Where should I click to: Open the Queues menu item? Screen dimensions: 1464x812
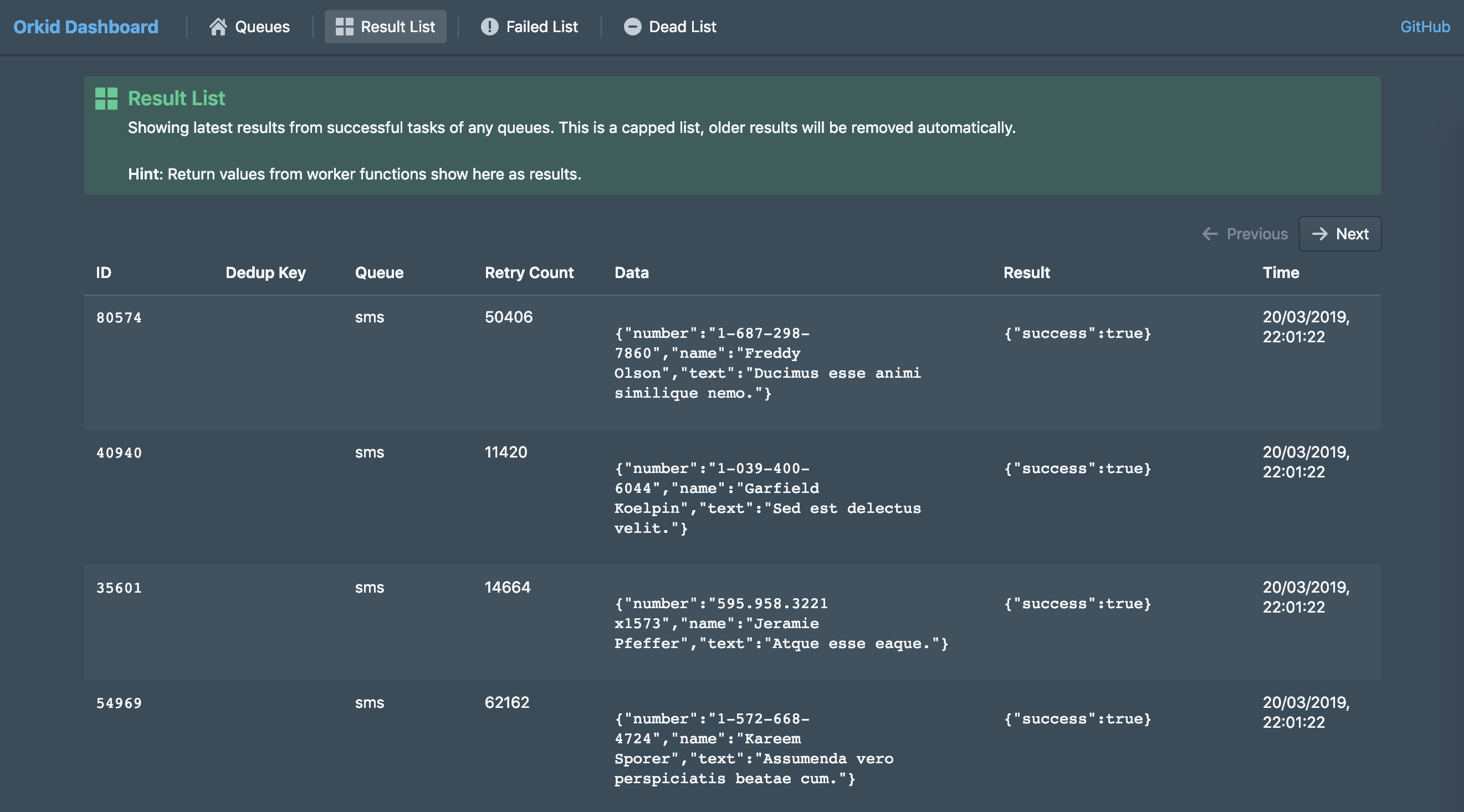250,27
